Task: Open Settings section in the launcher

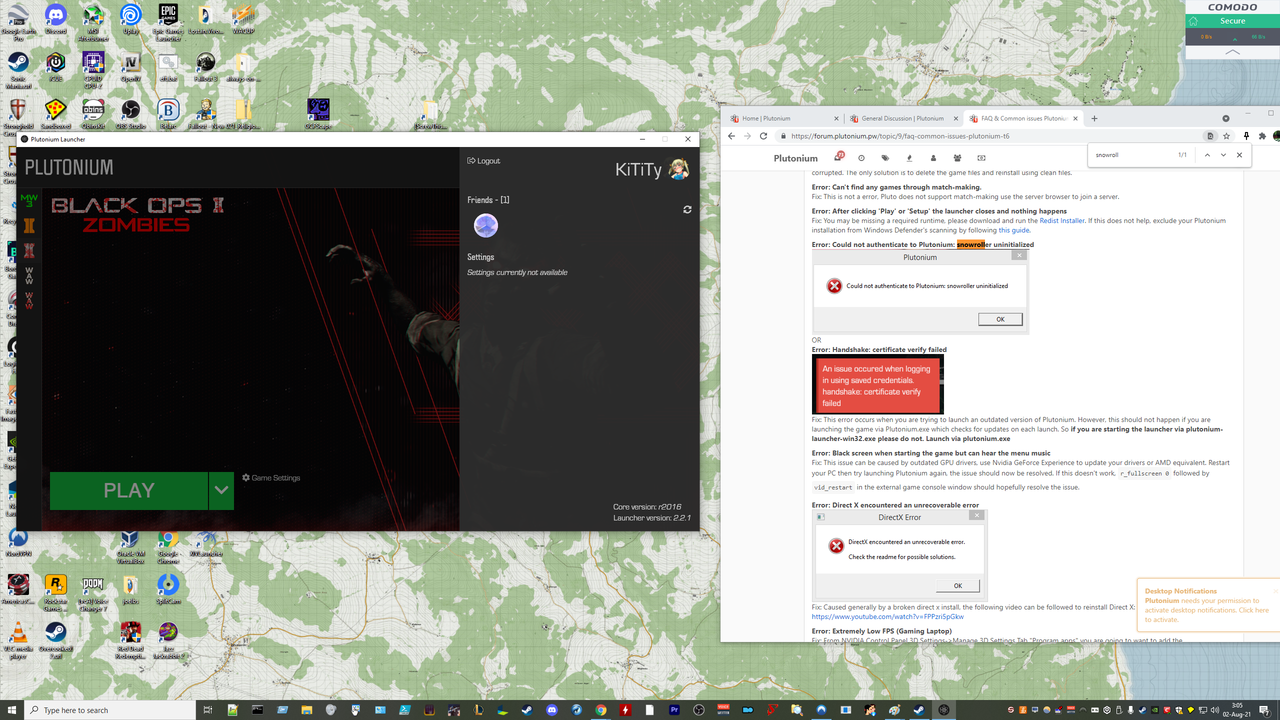Action: coord(481,257)
